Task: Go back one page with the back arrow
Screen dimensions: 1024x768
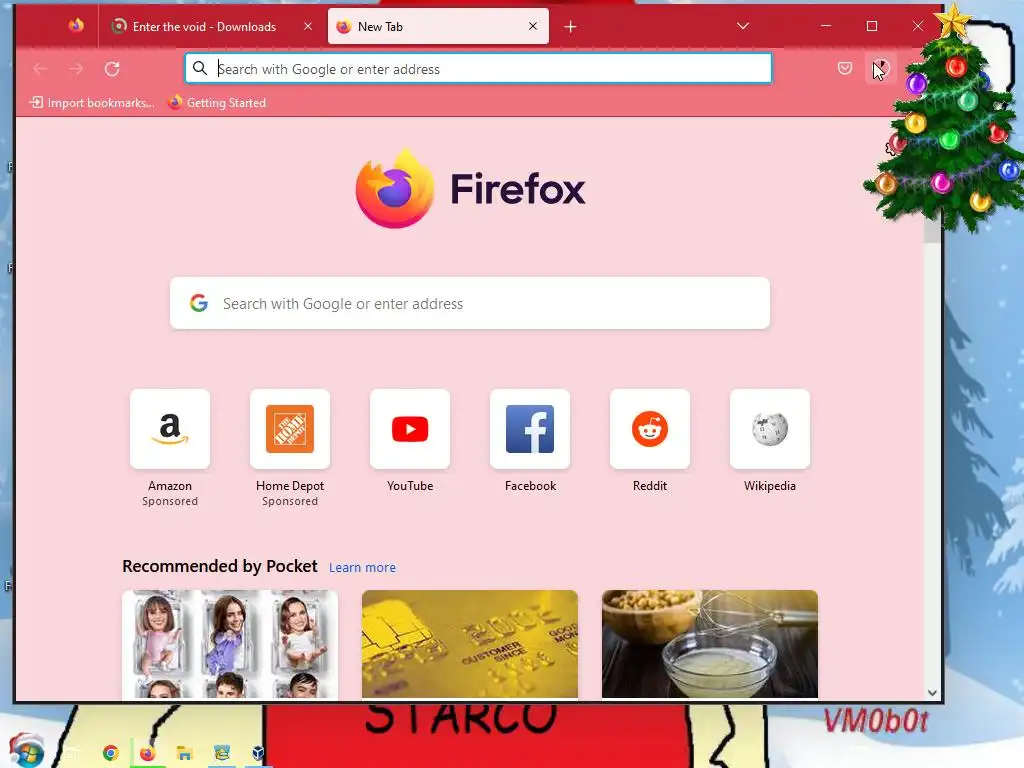Action: [x=40, y=69]
